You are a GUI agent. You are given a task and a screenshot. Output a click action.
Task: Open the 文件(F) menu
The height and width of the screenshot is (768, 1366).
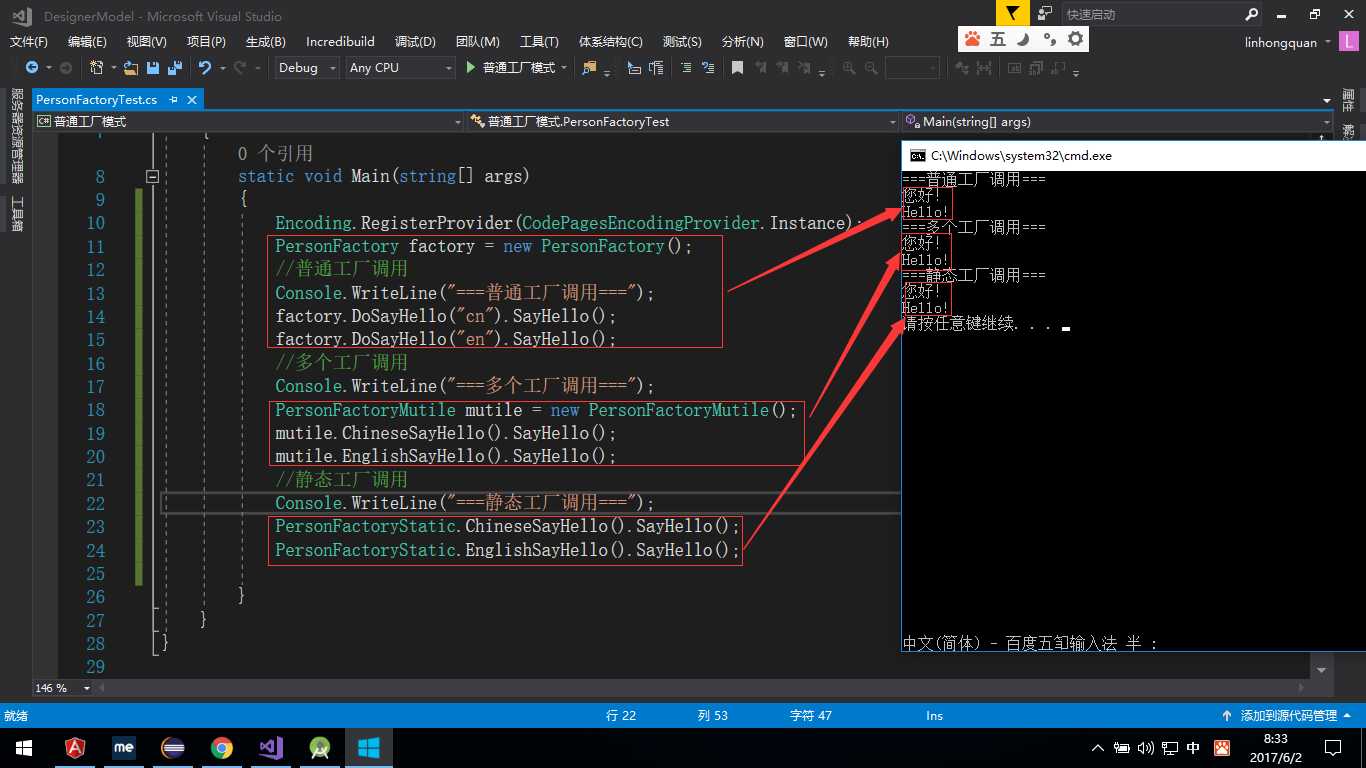tap(29, 42)
